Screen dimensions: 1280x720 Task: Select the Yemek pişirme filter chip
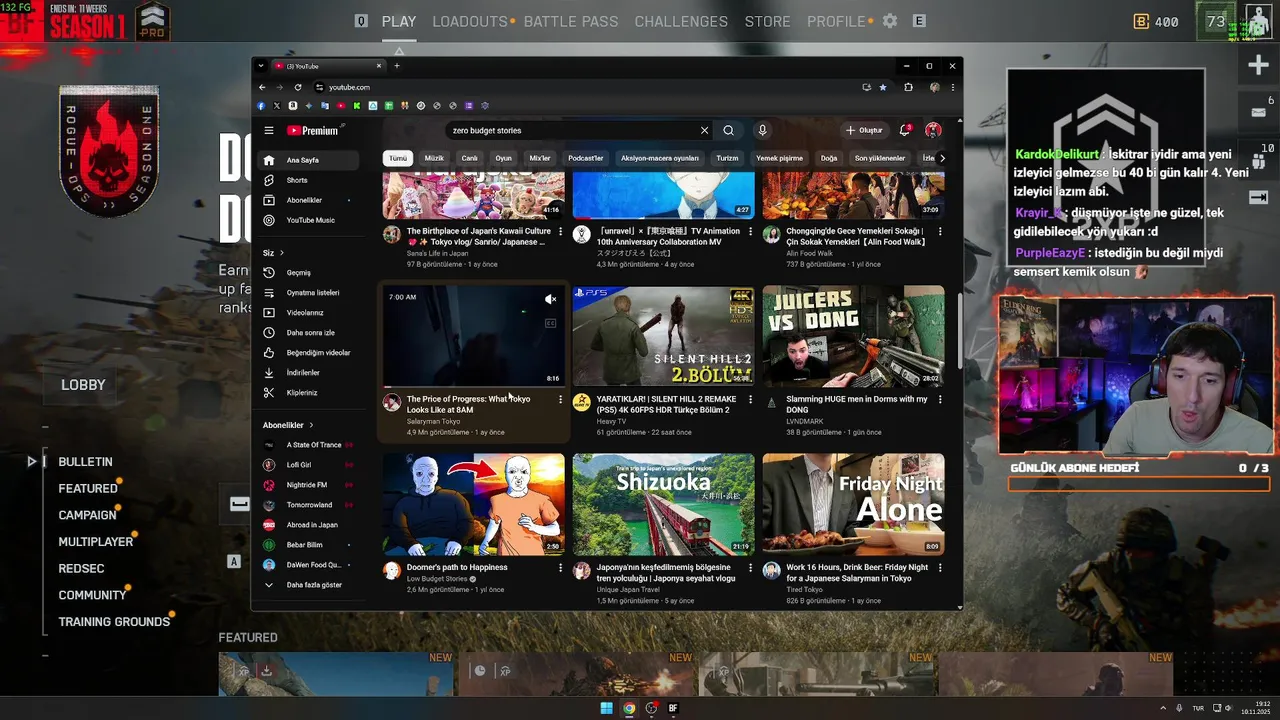pos(779,158)
